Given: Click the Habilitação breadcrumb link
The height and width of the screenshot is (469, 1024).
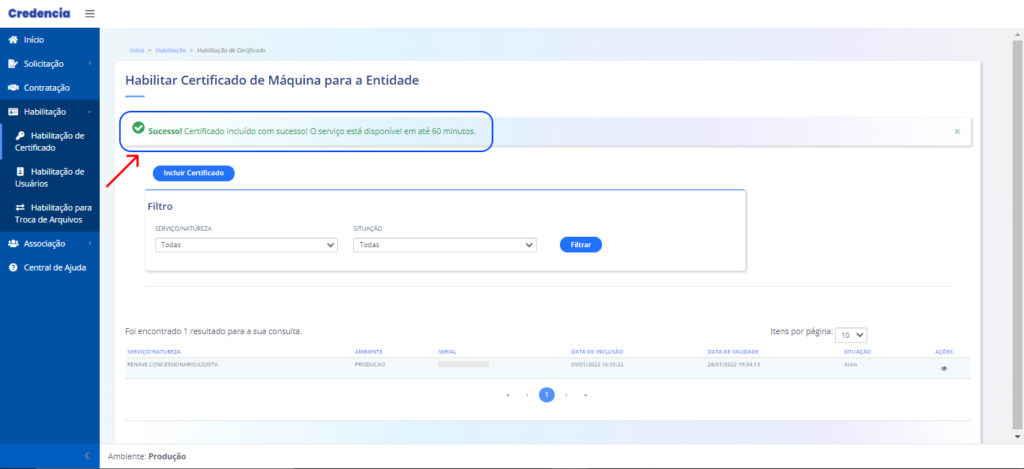Looking at the screenshot, I should point(170,50).
